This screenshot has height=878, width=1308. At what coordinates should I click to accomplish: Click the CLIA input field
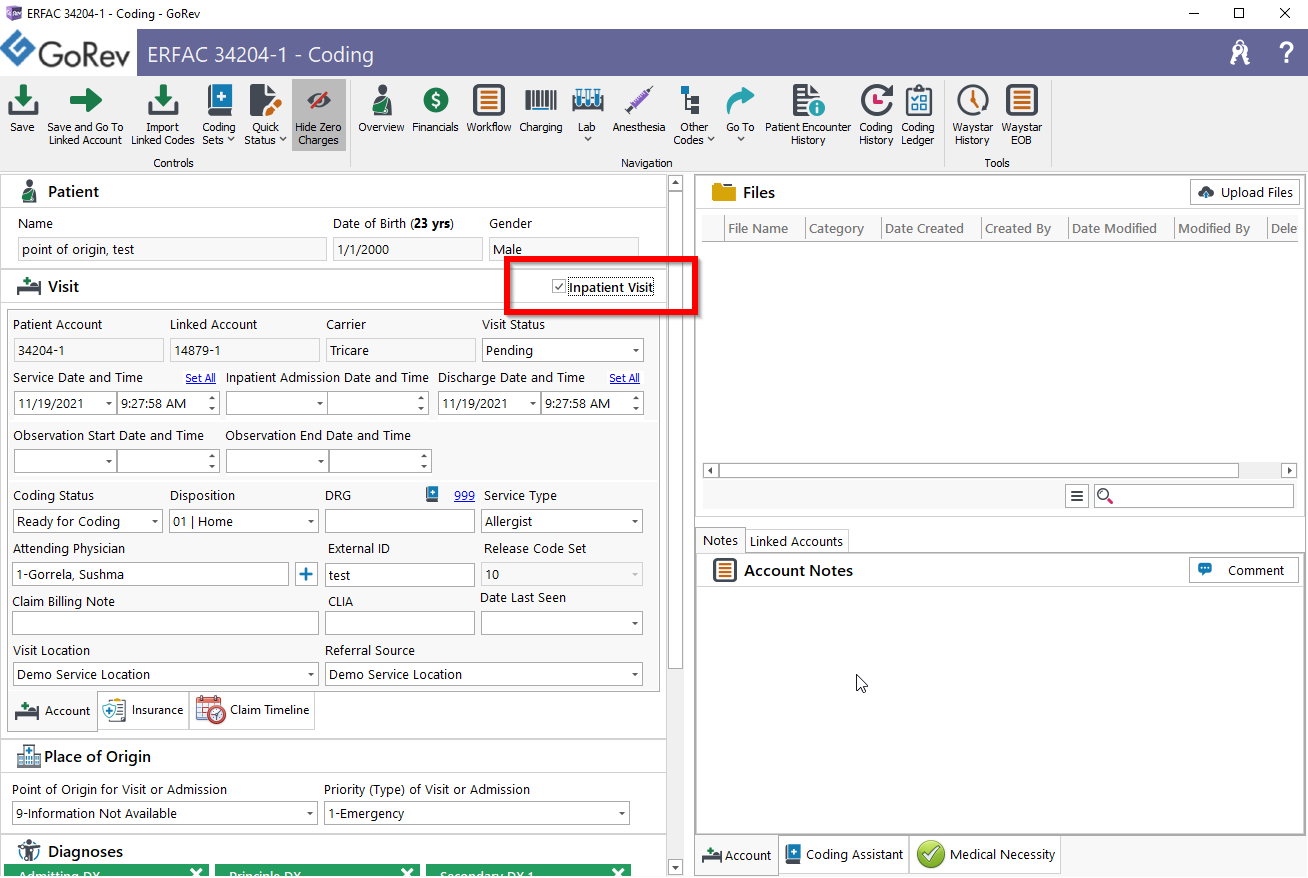400,623
